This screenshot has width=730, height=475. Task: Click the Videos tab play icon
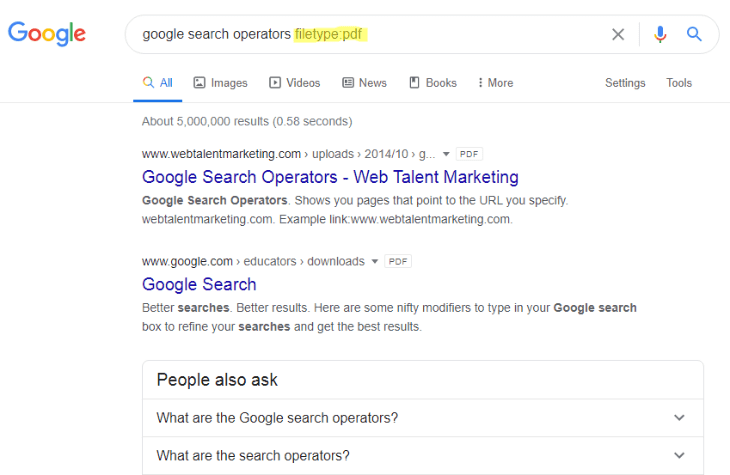coord(274,83)
